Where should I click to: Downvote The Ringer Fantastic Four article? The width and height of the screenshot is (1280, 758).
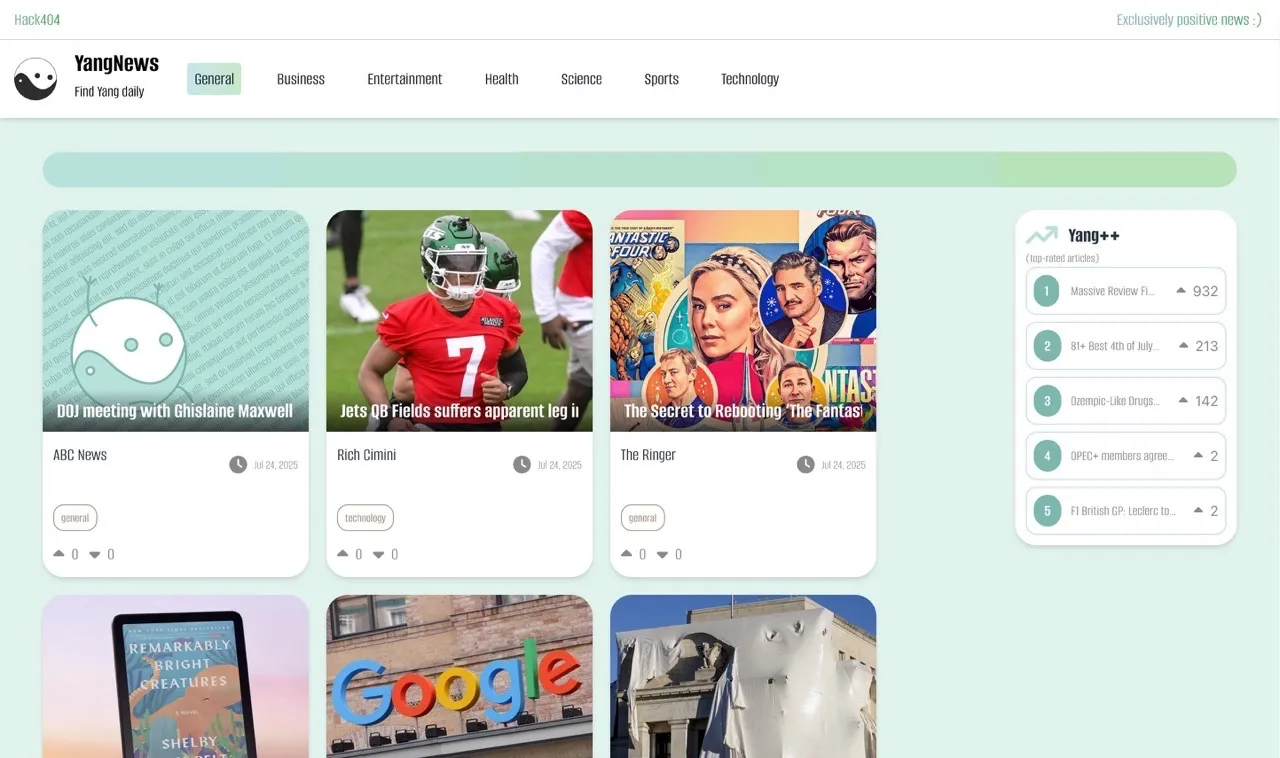662,554
